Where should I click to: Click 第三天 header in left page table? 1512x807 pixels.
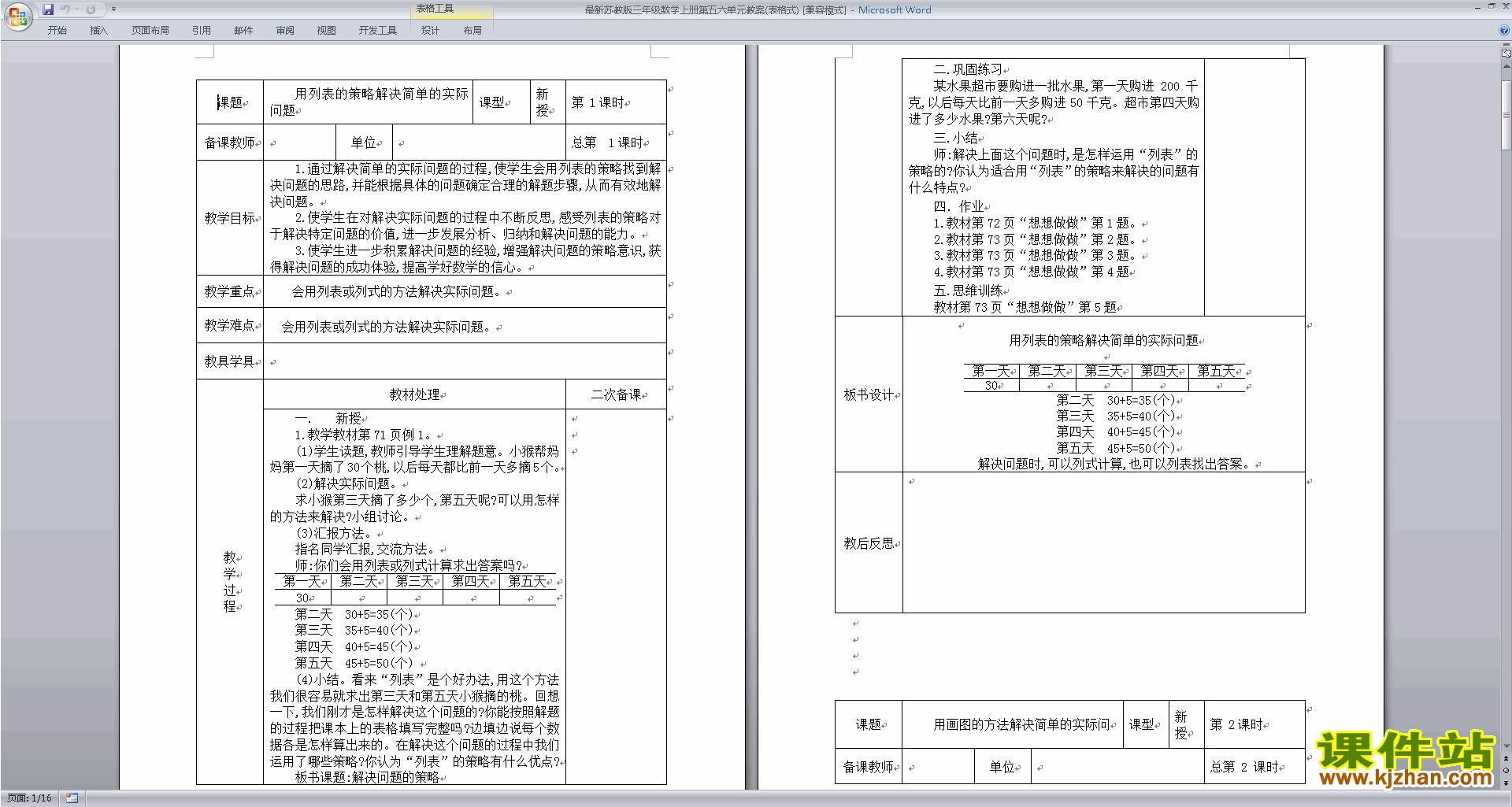(x=414, y=582)
